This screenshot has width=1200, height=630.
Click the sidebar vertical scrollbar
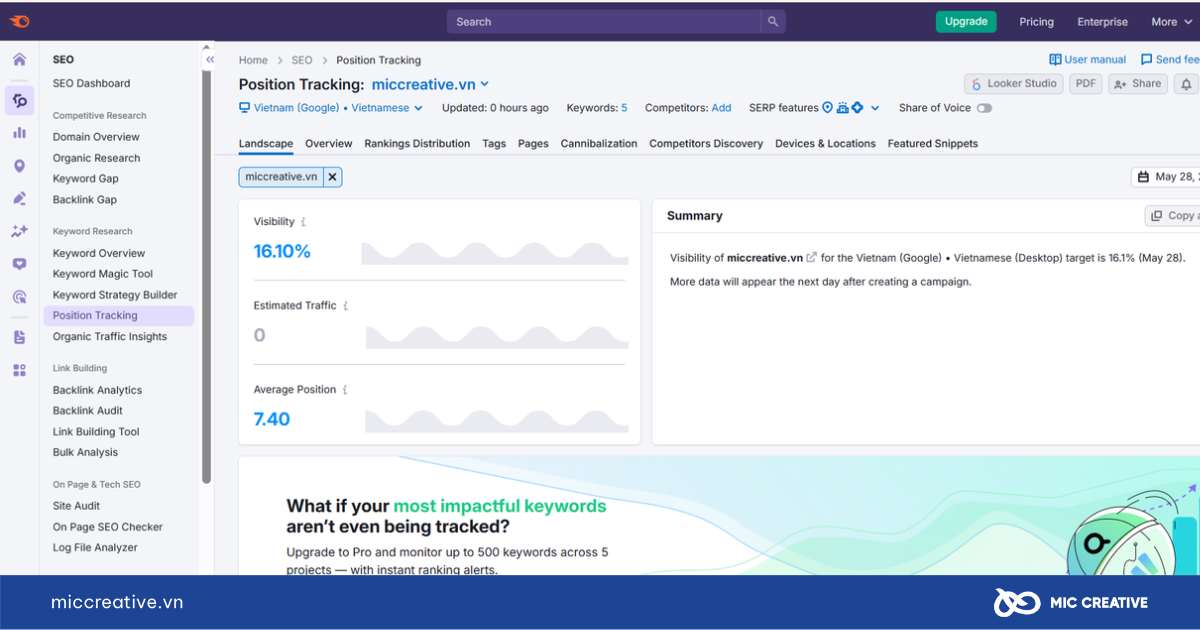[x=206, y=277]
